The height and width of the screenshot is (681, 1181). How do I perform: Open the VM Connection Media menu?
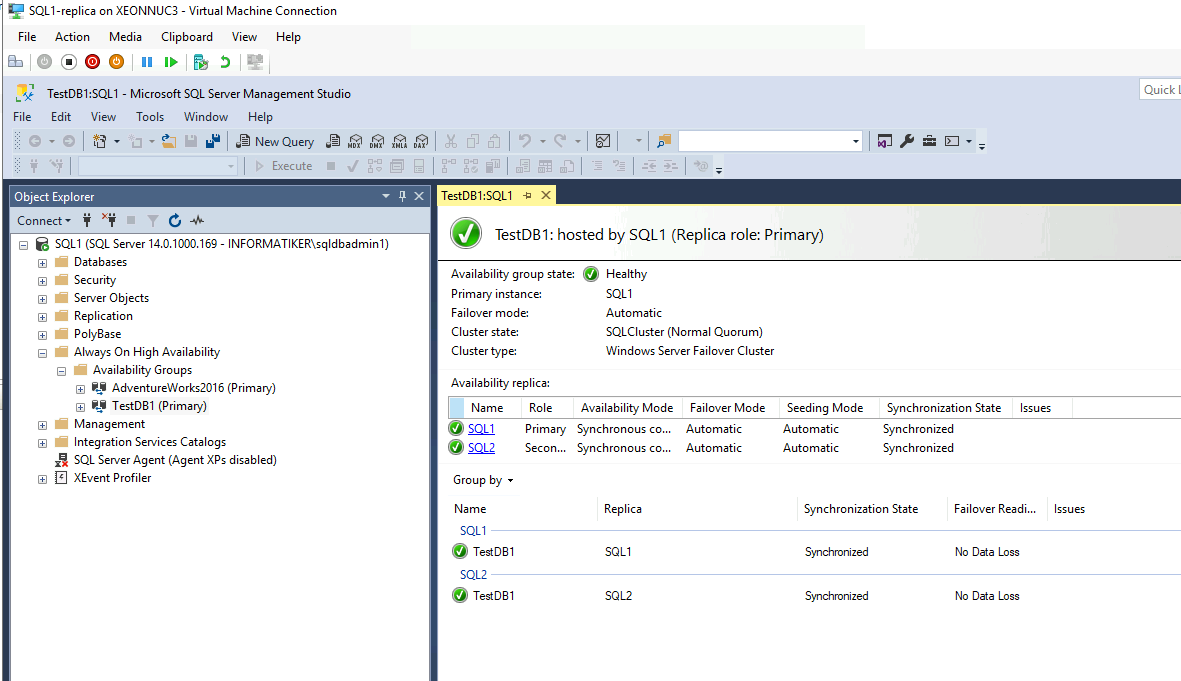(x=125, y=37)
